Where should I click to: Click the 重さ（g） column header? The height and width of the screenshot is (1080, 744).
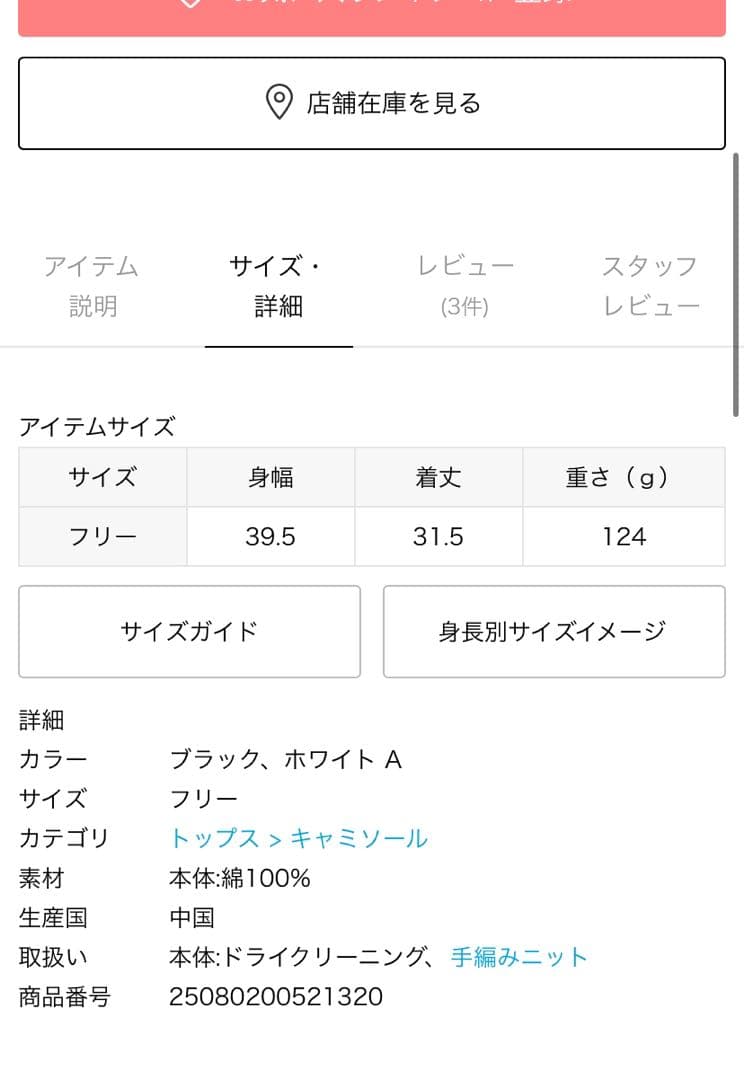[623, 478]
